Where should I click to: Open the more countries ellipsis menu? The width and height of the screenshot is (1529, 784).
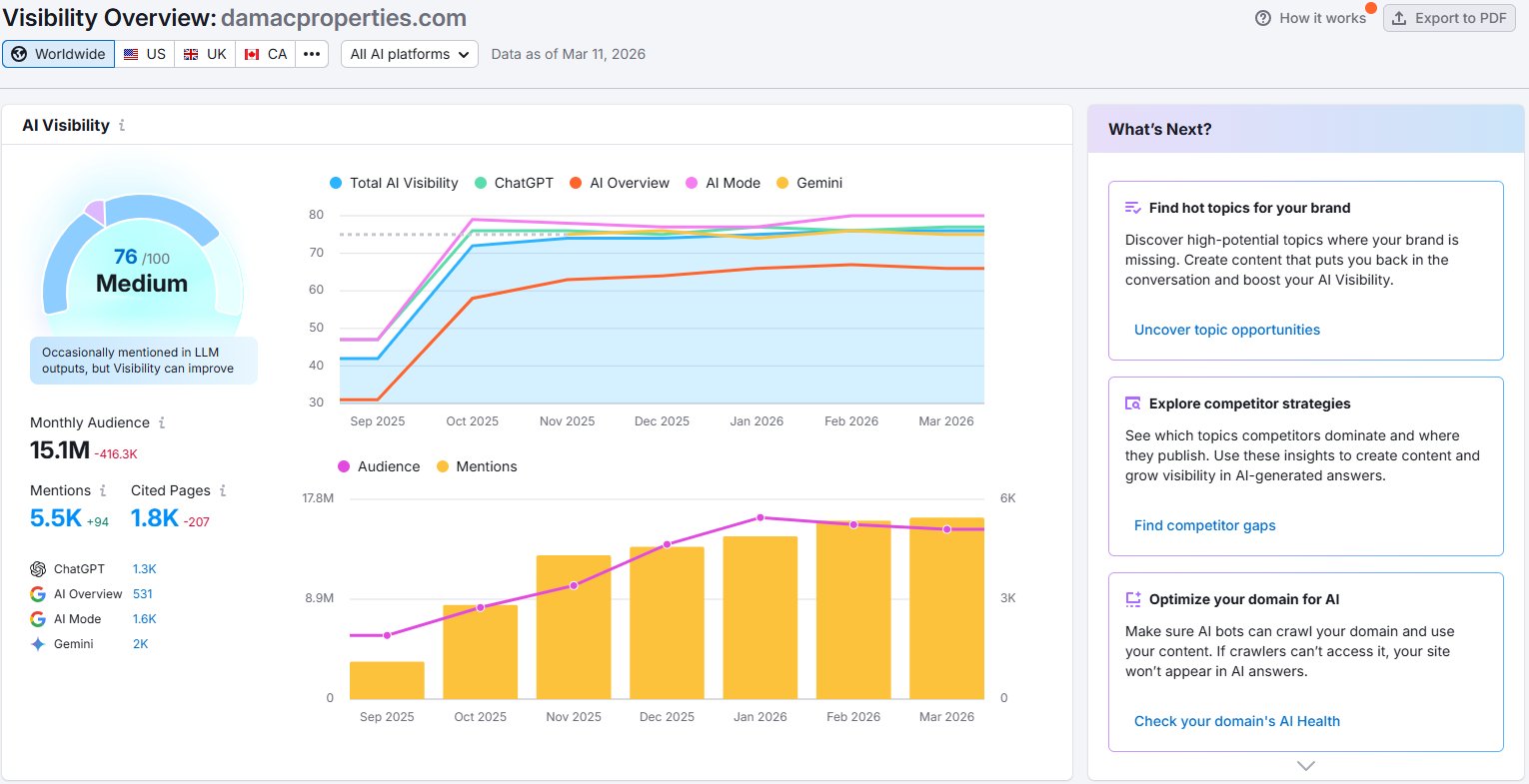click(x=312, y=54)
